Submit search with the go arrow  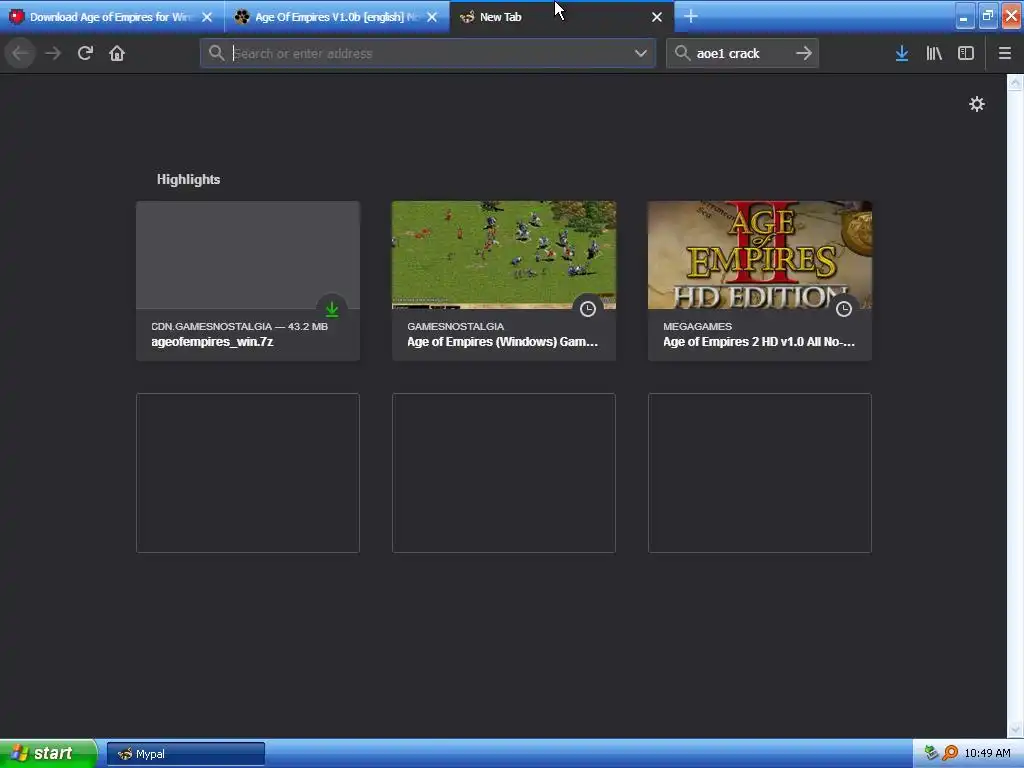(x=804, y=53)
